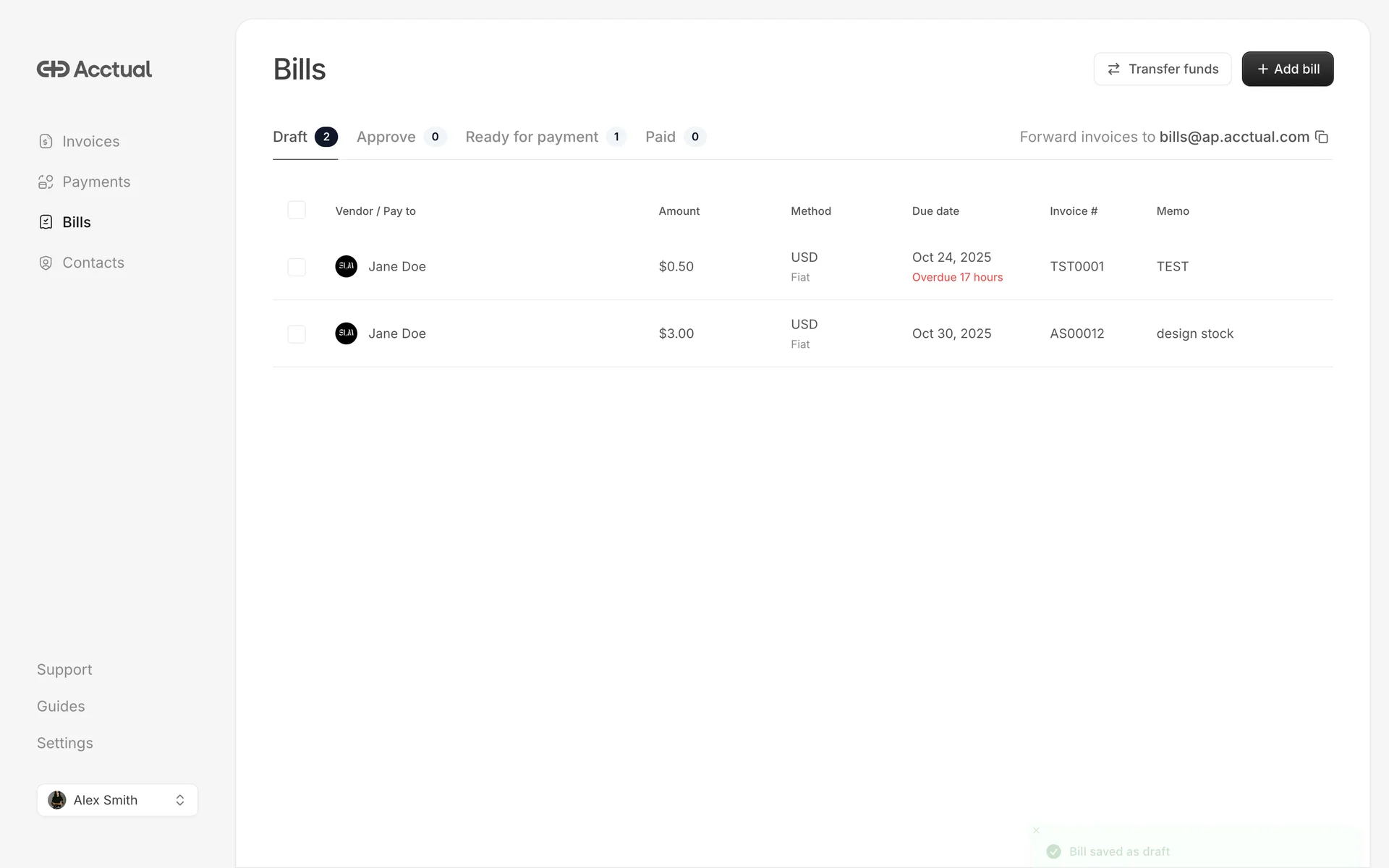The image size is (1389, 868).
Task: Open Payments section icon
Action: point(46,182)
